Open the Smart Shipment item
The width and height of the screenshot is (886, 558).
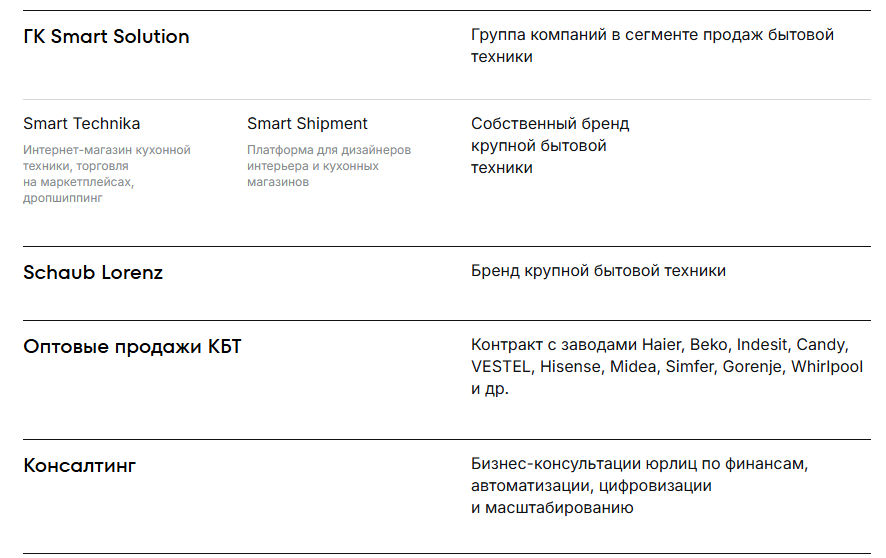point(307,124)
